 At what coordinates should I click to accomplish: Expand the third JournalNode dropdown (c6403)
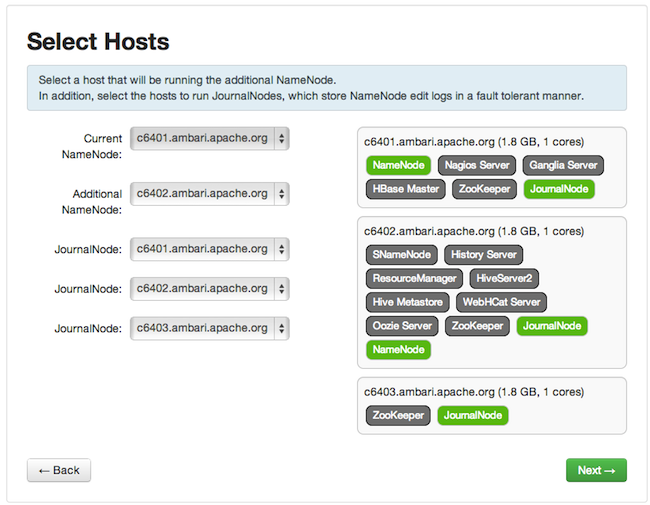point(209,328)
